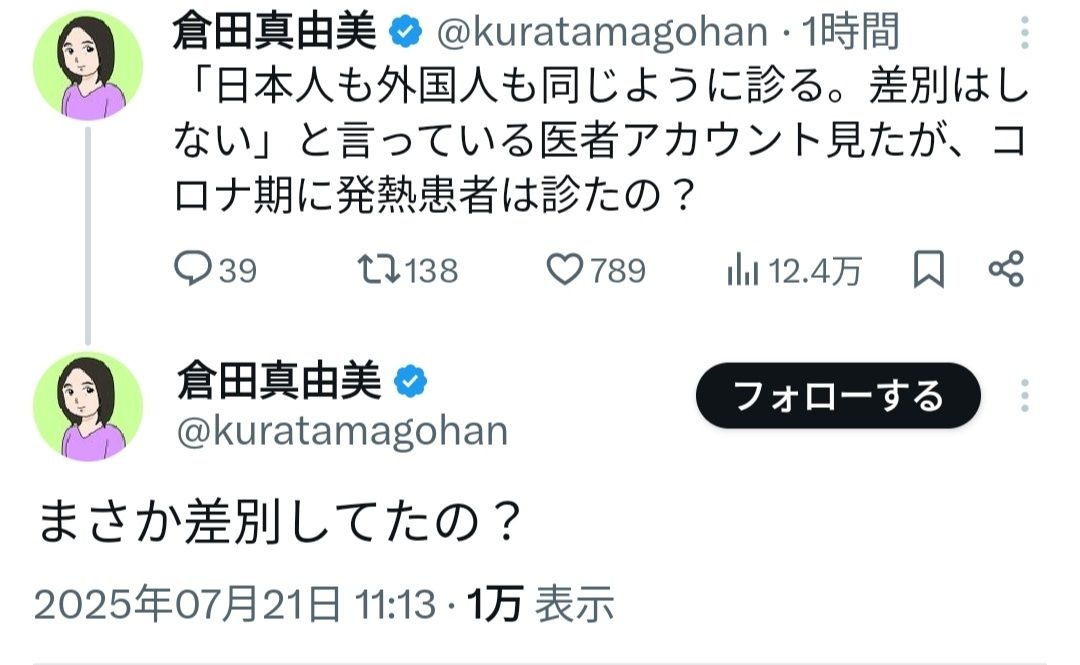1080x665 pixels.
Task: Open 倉田真由美 profile from top post name
Action: coord(277,33)
